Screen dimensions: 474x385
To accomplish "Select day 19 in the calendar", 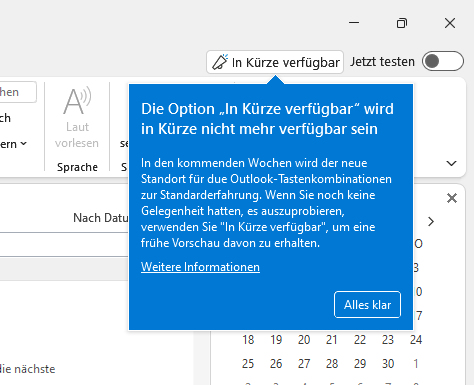I will (x=276, y=340).
